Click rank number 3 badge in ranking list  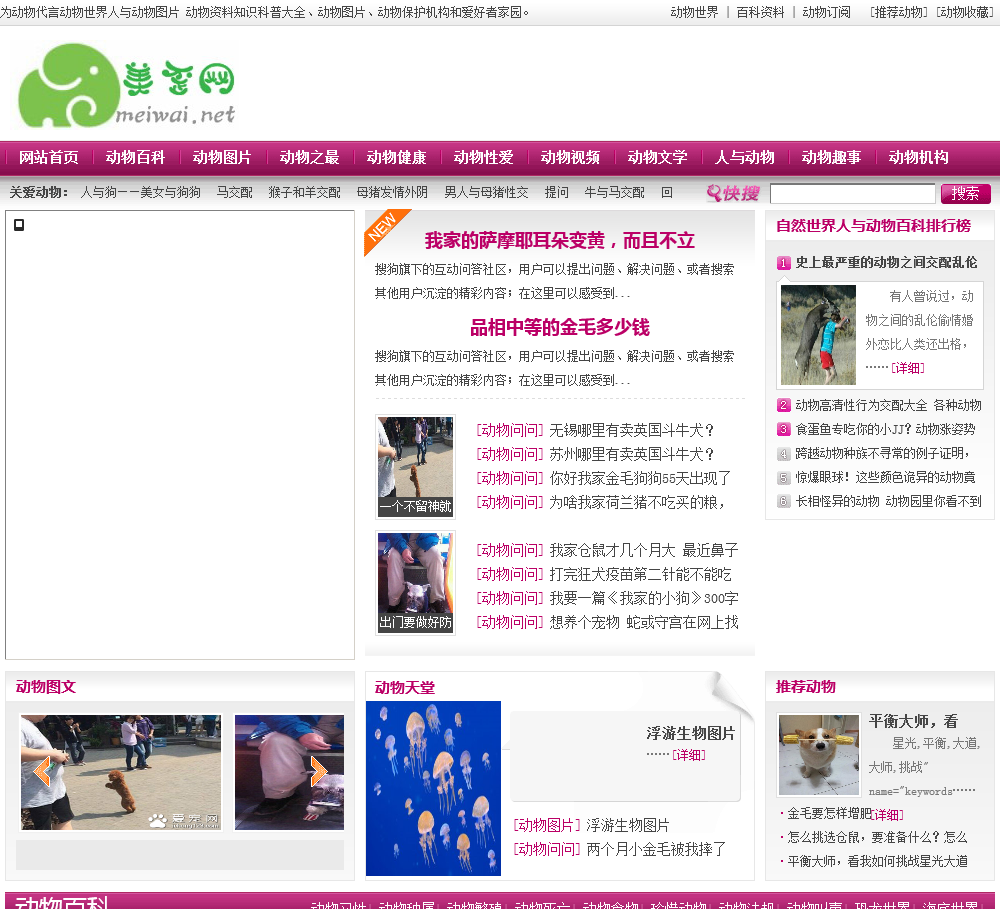(784, 429)
